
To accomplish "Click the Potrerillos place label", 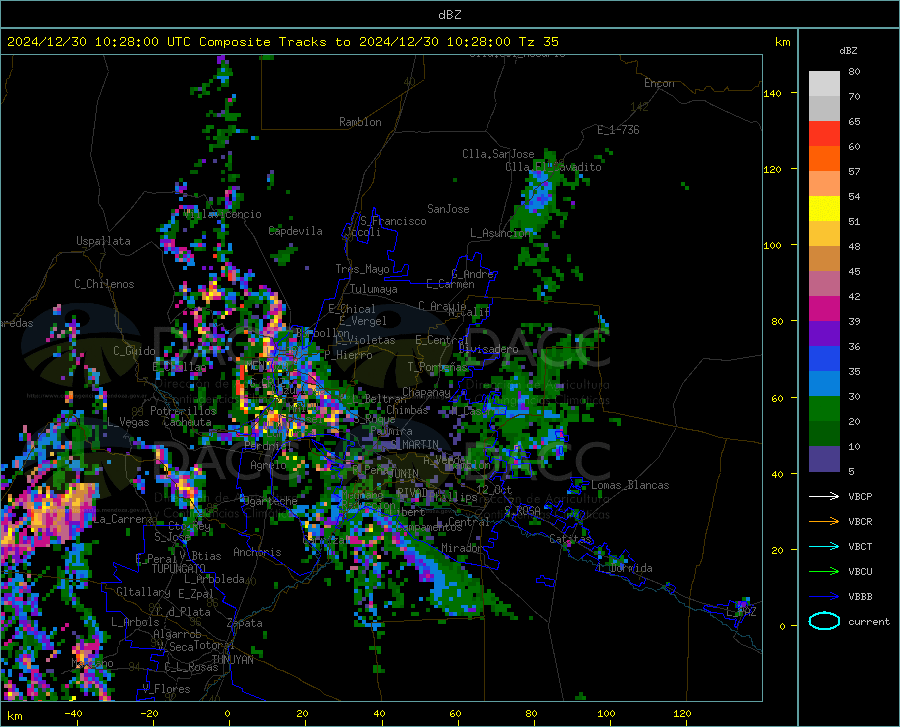I will pyautogui.click(x=183, y=411).
